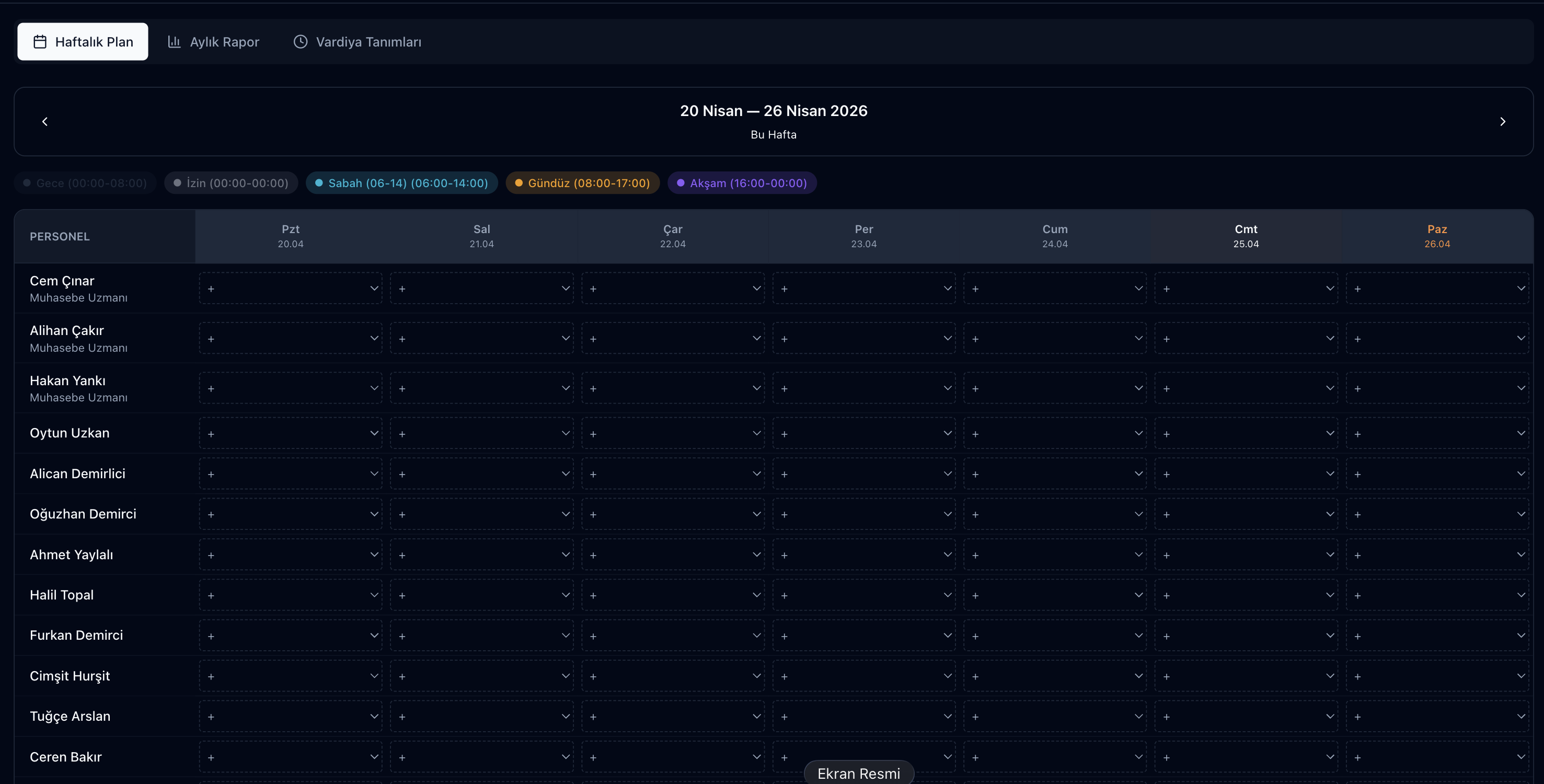Select the Halil Topal personnel name
This screenshot has height=784, width=1544.
click(62, 595)
